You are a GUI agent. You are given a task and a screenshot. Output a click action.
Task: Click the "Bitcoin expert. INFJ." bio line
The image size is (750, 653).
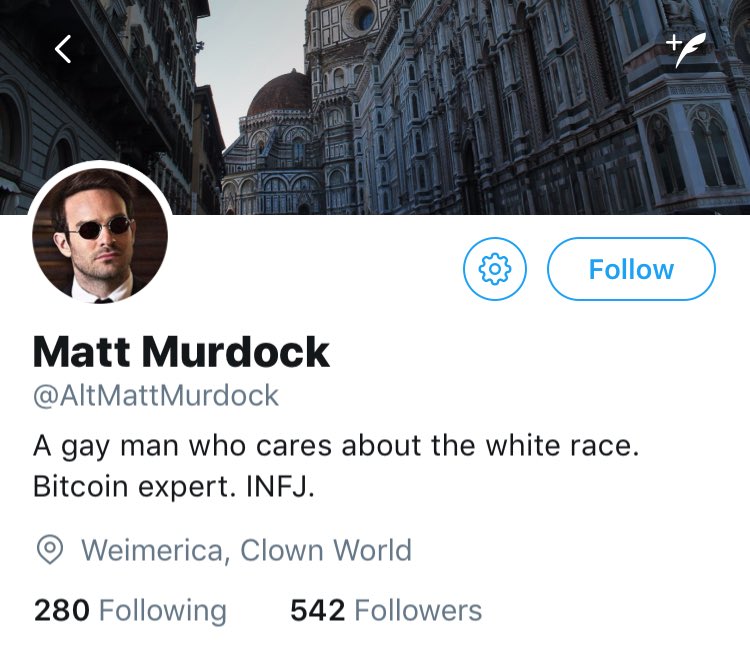pos(174,487)
